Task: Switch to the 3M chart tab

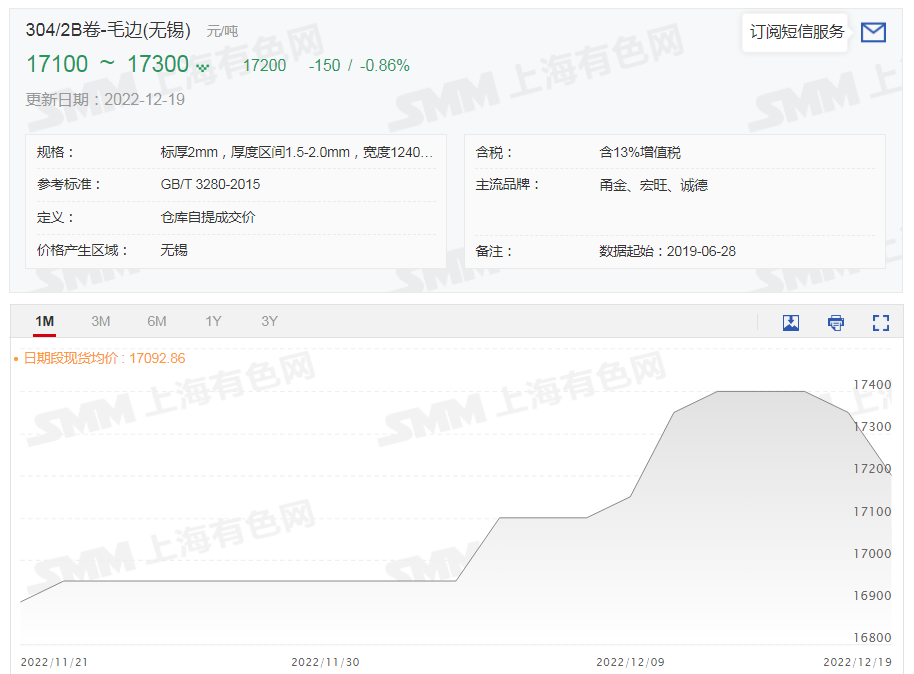Action: click(x=100, y=321)
